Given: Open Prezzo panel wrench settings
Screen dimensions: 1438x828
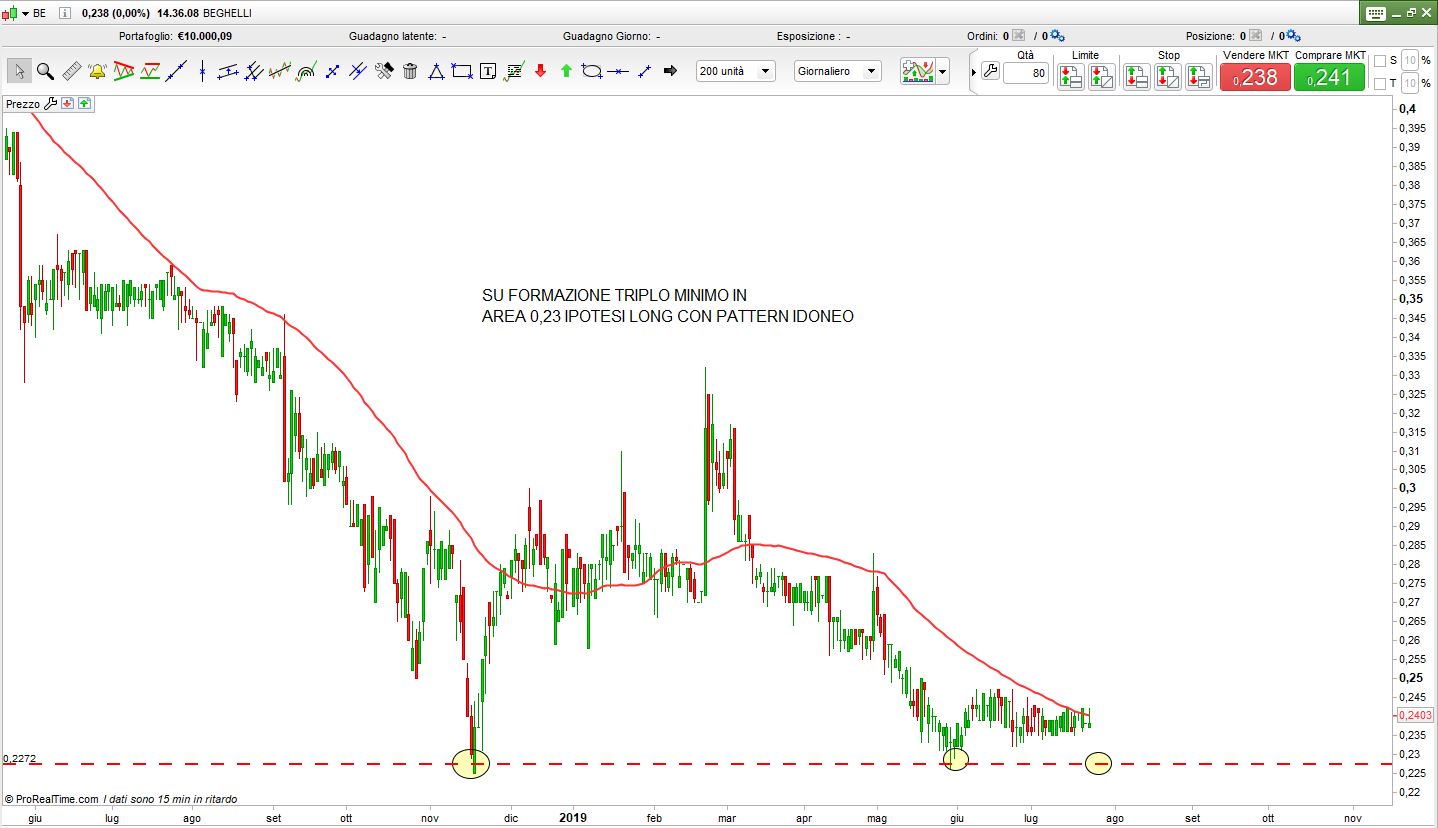Looking at the screenshot, I should pyautogui.click(x=51, y=103).
